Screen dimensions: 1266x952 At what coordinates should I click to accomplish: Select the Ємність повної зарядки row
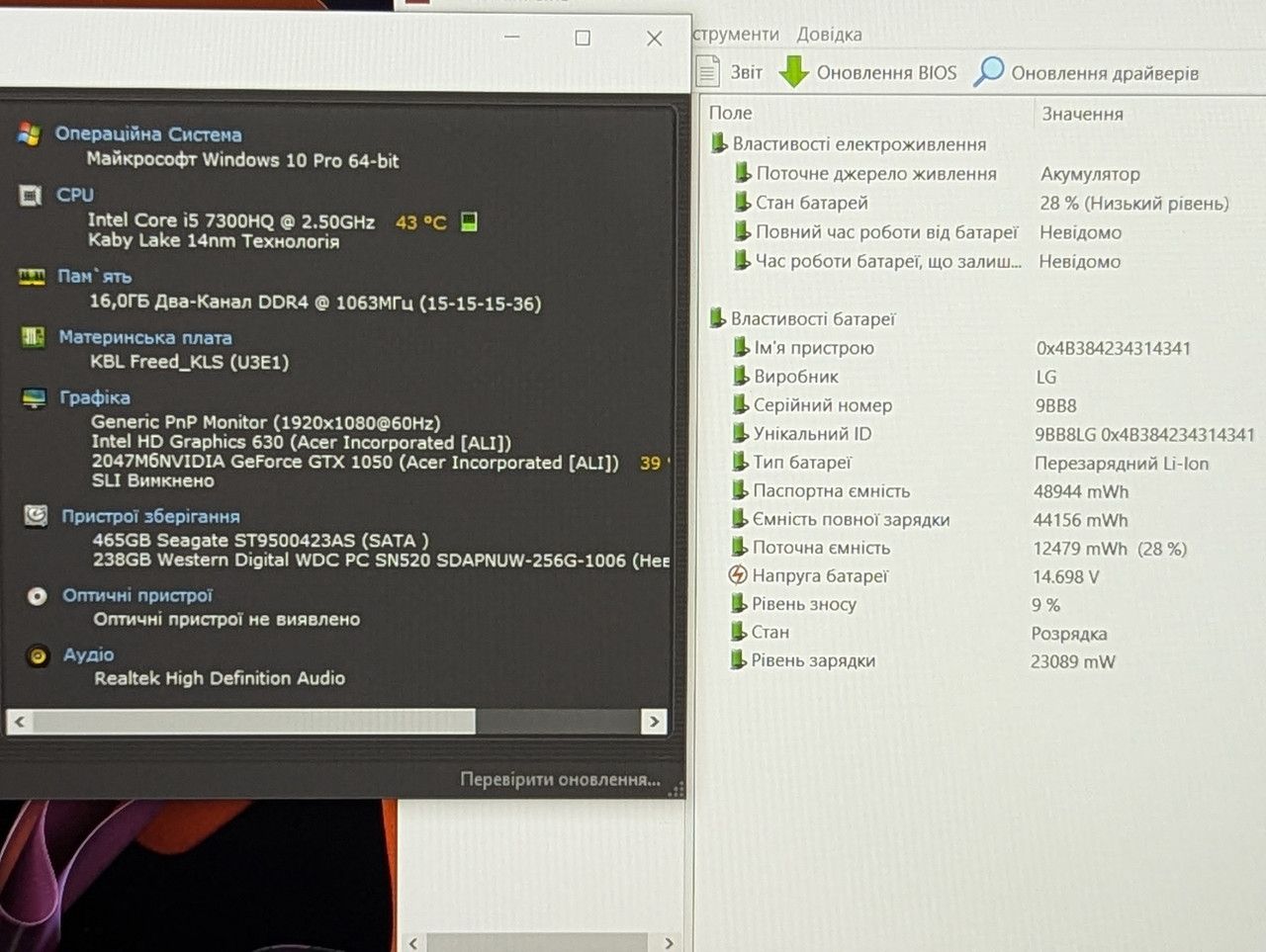coord(841,520)
